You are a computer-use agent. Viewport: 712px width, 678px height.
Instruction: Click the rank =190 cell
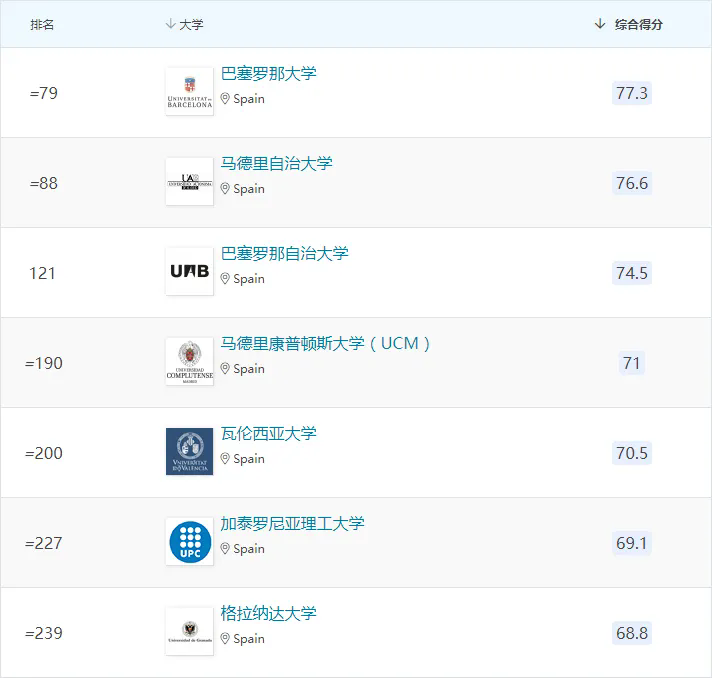coord(44,363)
